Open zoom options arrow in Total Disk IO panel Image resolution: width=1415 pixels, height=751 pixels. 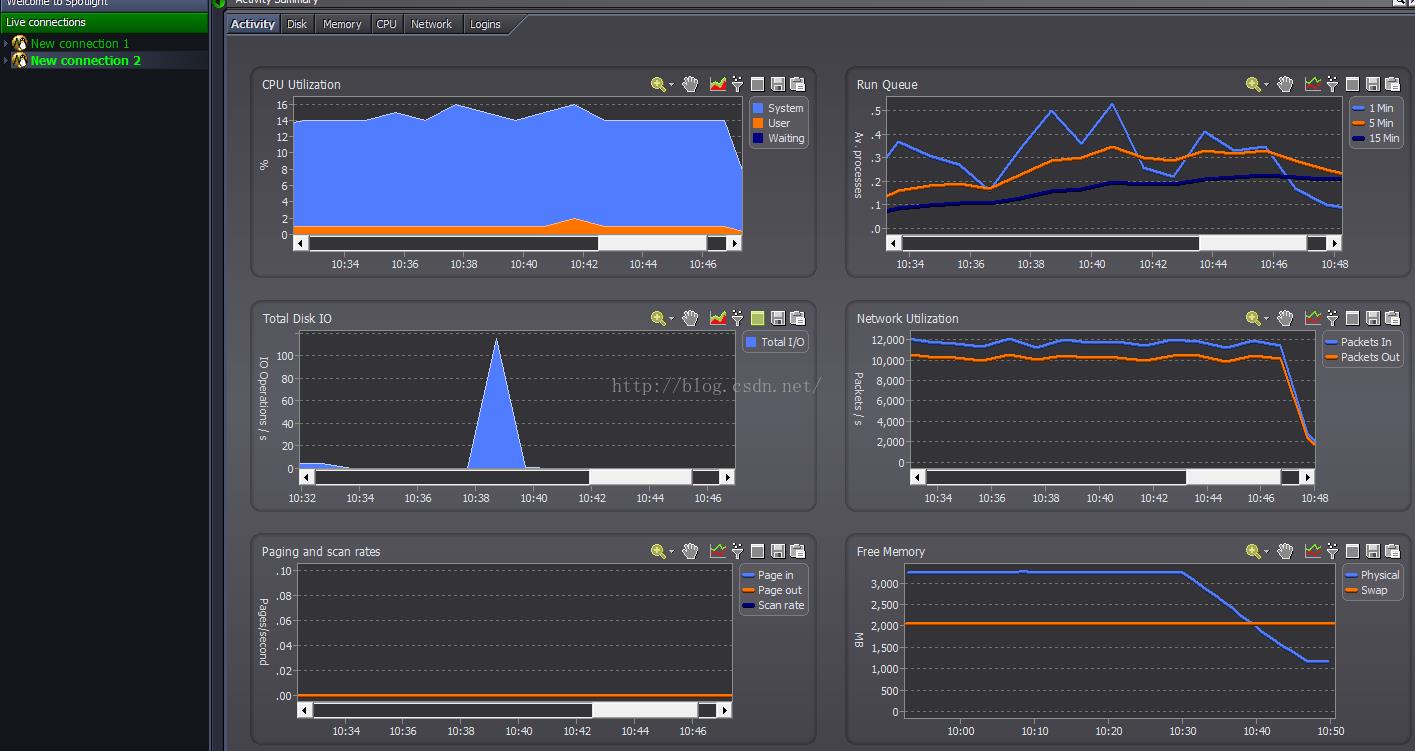tap(672, 320)
